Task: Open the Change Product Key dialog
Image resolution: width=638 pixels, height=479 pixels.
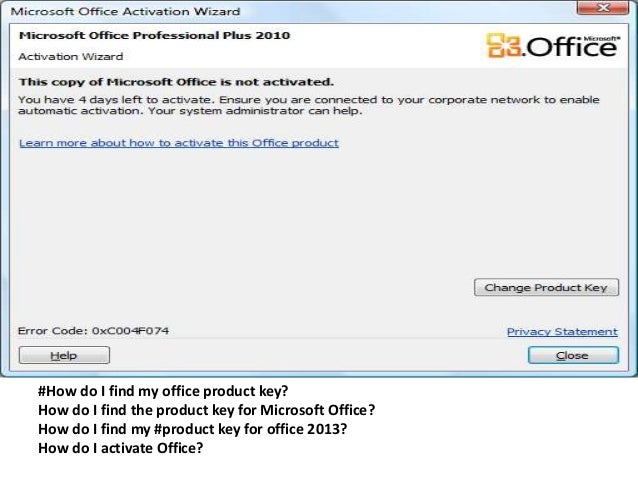Action: (x=546, y=287)
